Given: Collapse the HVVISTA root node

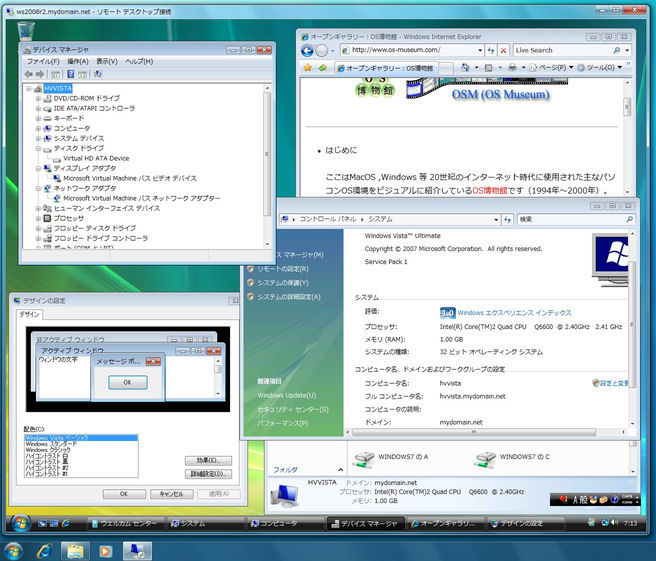Looking at the screenshot, I should (x=28, y=89).
